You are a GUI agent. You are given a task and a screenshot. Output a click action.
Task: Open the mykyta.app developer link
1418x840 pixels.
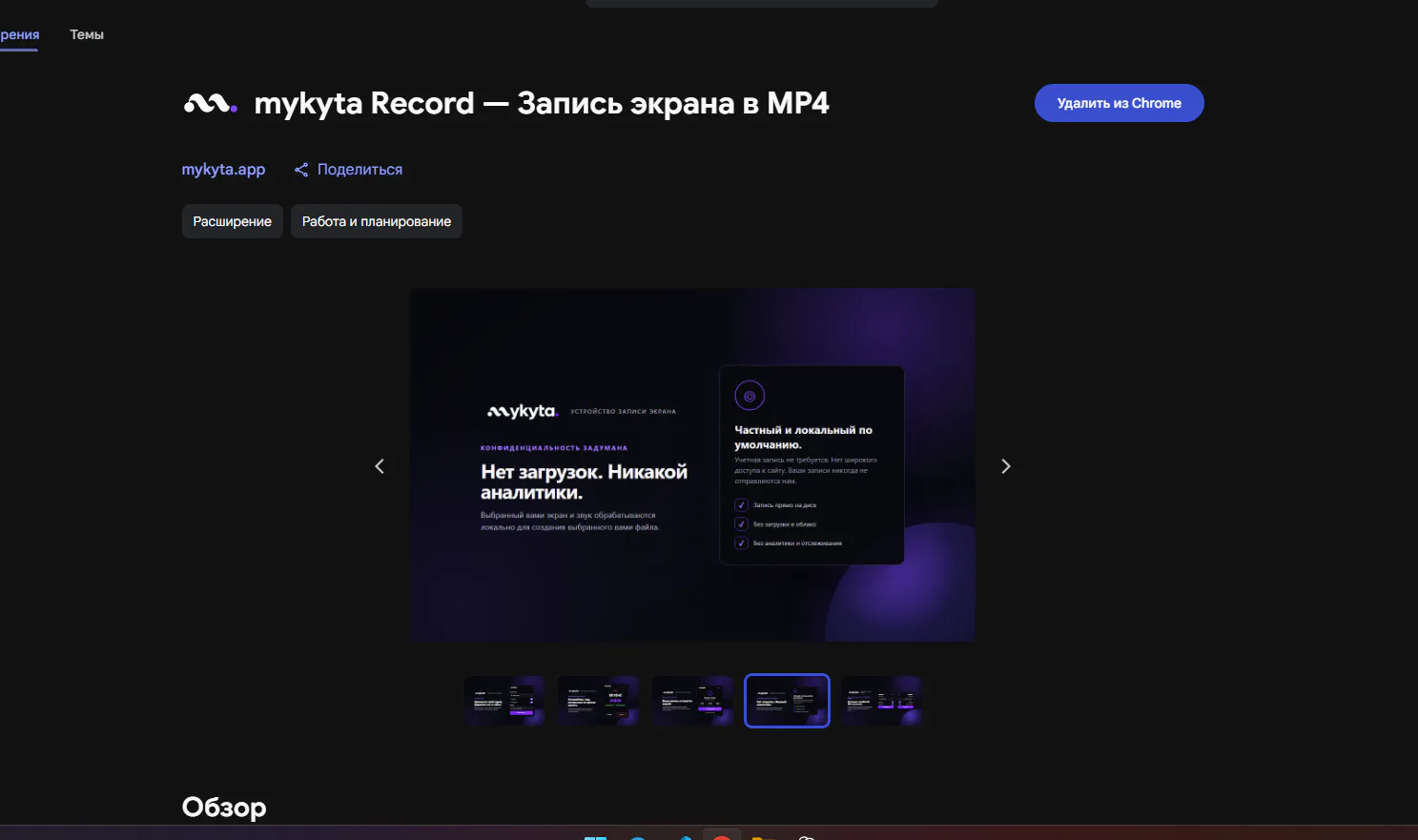tap(223, 170)
